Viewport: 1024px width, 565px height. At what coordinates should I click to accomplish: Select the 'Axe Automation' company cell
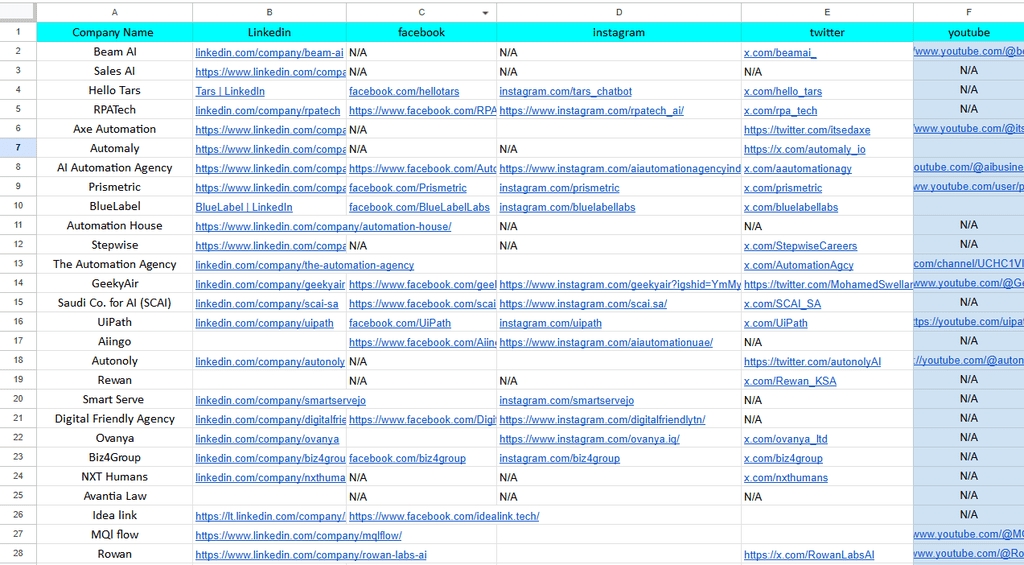click(114, 129)
